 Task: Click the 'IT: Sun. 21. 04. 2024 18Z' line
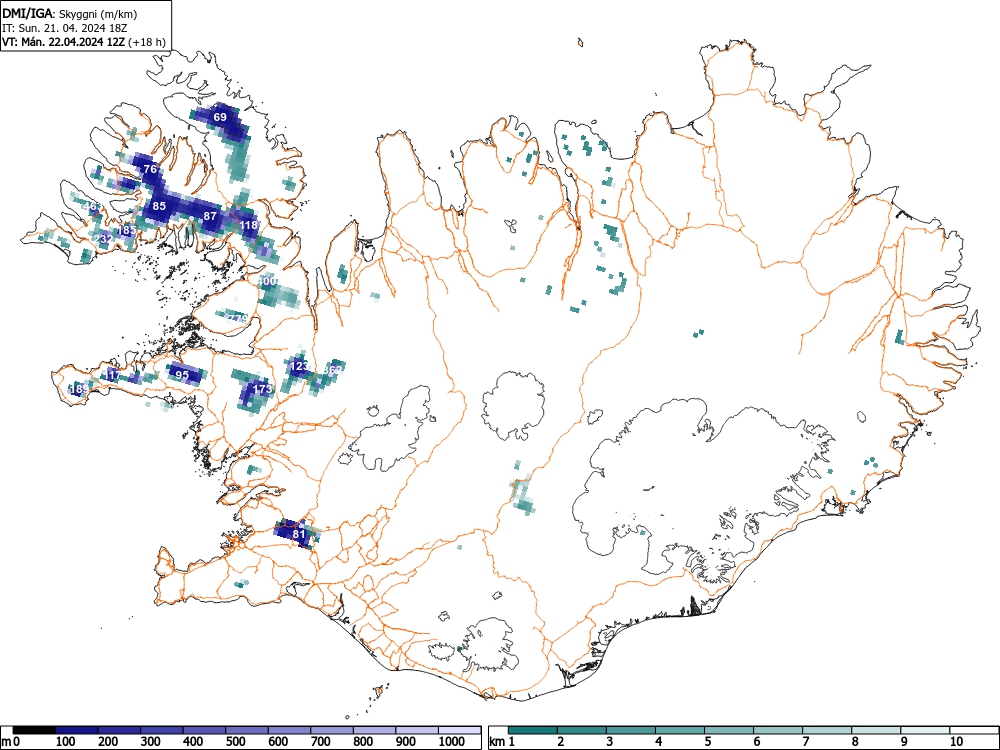(64, 28)
